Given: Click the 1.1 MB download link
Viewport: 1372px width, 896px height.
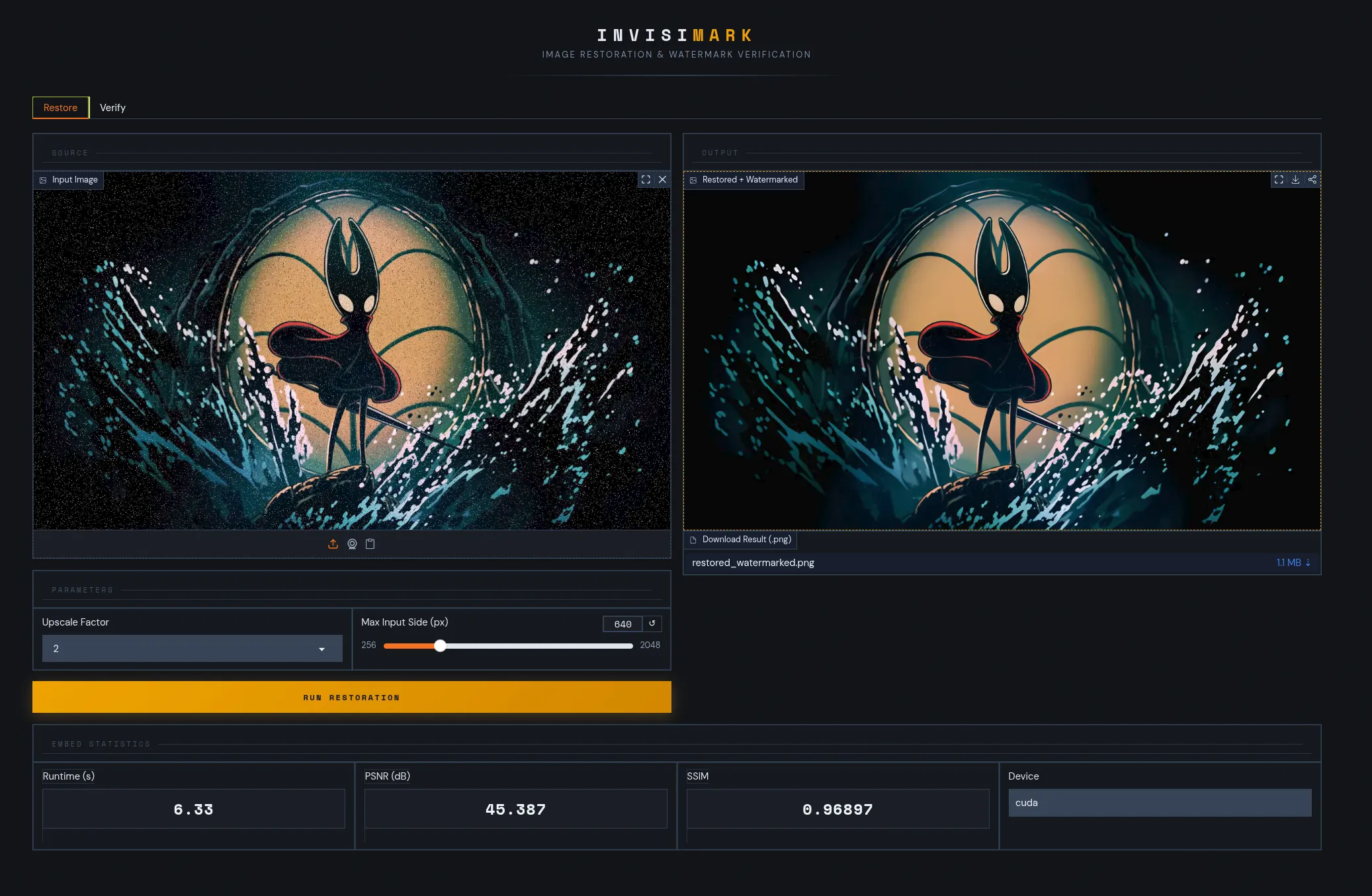Looking at the screenshot, I should tap(1293, 563).
